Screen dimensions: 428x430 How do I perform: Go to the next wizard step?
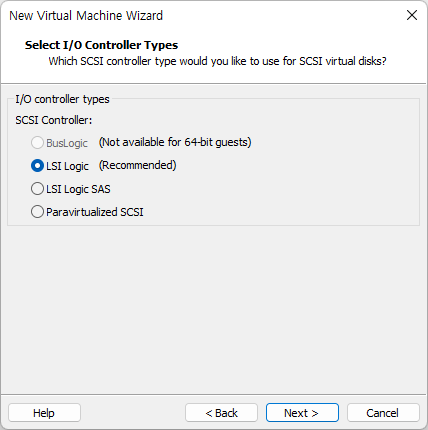[x=302, y=413]
